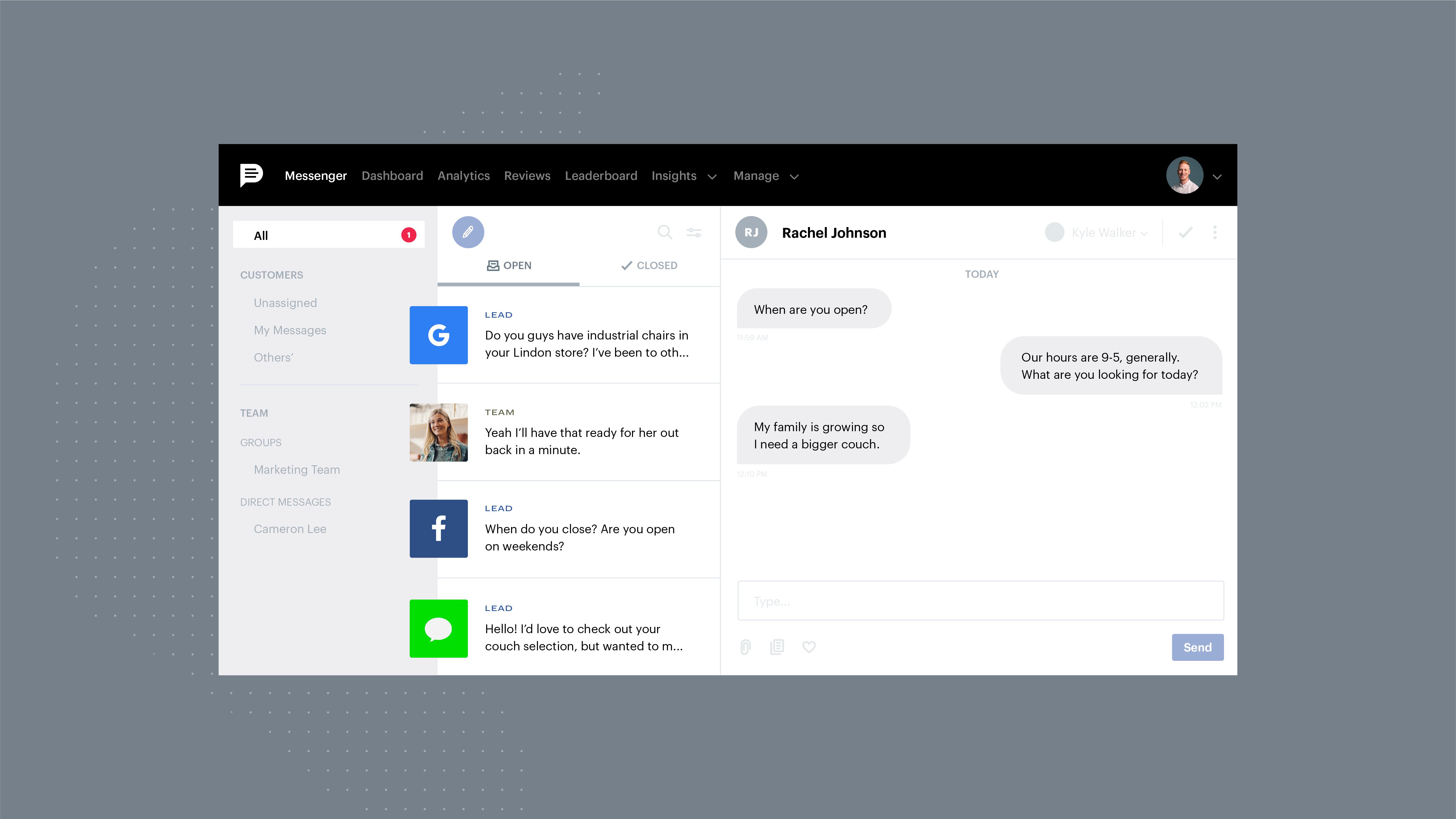Open the conversation filter sliders icon
The width and height of the screenshot is (1456, 819).
[x=694, y=232]
